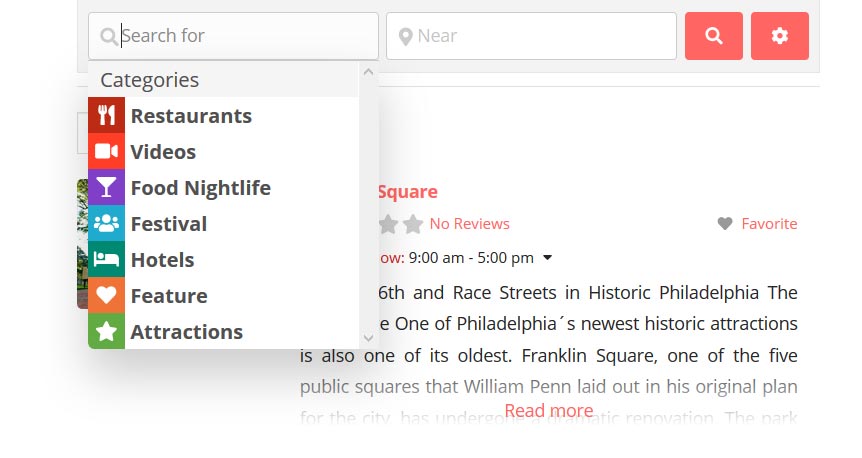Click the Restaurants fork and knife icon
Screen dimensions: 862x458
coord(106,116)
